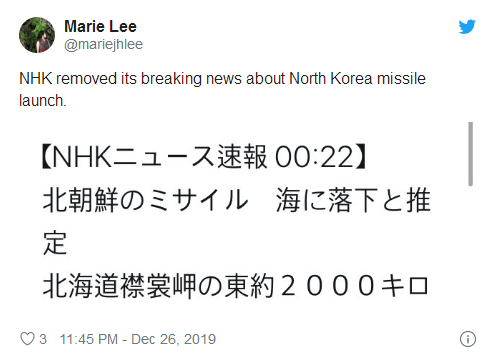
Task: Open the @mariejhlee handle link
Action: (x=103, y=44)
